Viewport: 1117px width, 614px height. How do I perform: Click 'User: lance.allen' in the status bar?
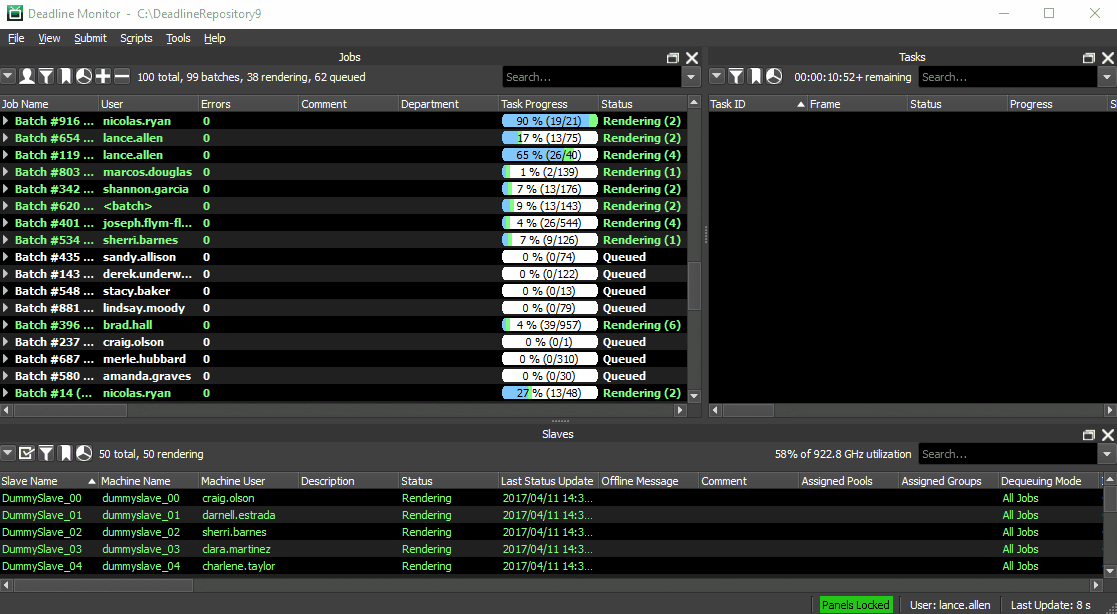click(950, 605)
